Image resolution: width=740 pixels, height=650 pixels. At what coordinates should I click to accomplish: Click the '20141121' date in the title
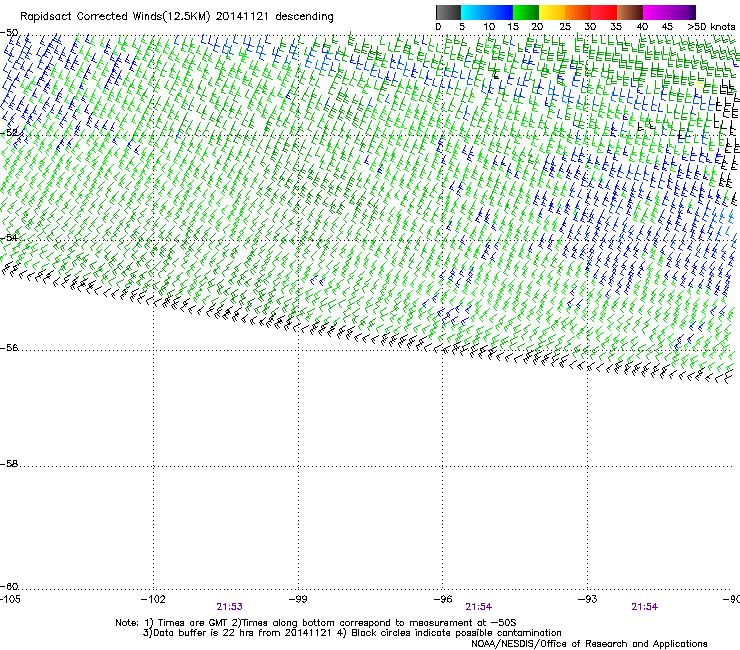[242, 17]
